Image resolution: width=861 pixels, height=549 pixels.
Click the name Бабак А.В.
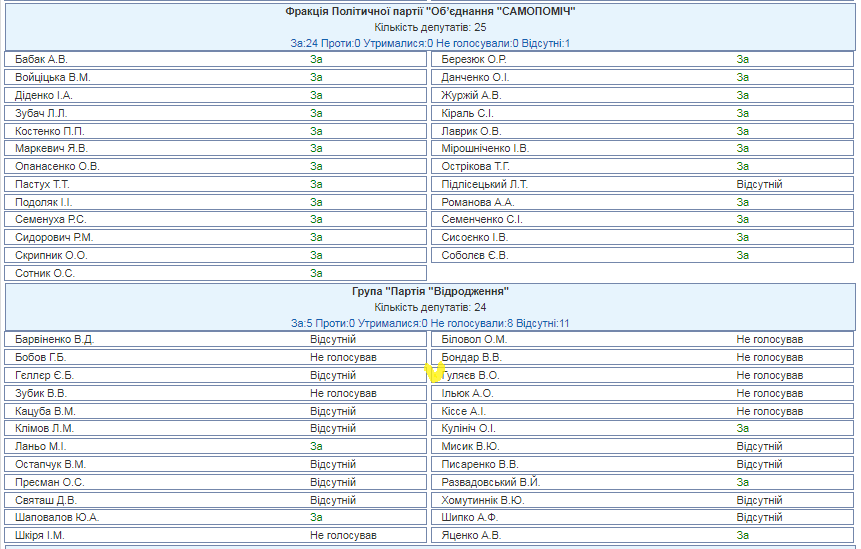pos(41,59)
